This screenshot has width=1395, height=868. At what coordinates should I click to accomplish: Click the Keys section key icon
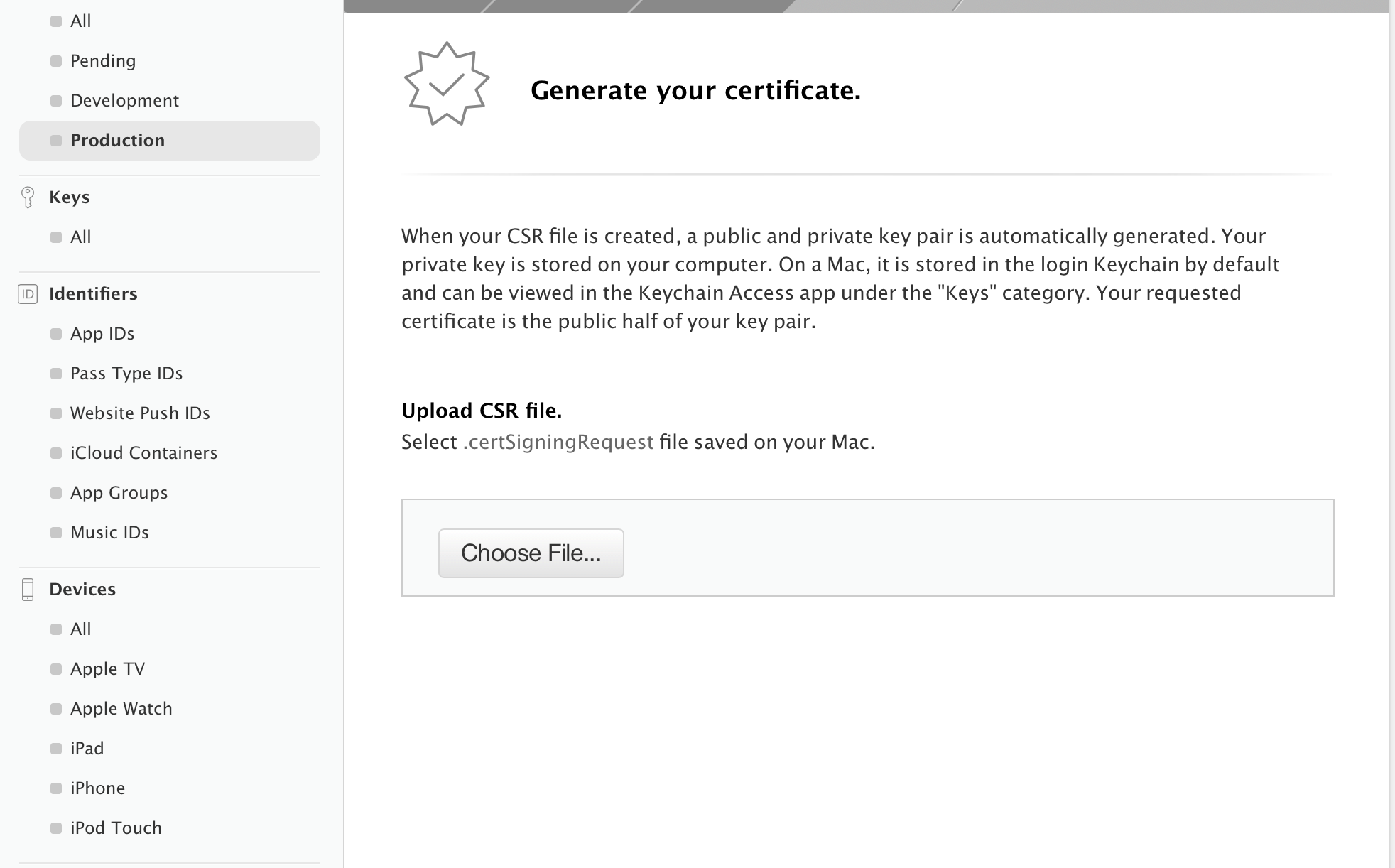(28, 197)
